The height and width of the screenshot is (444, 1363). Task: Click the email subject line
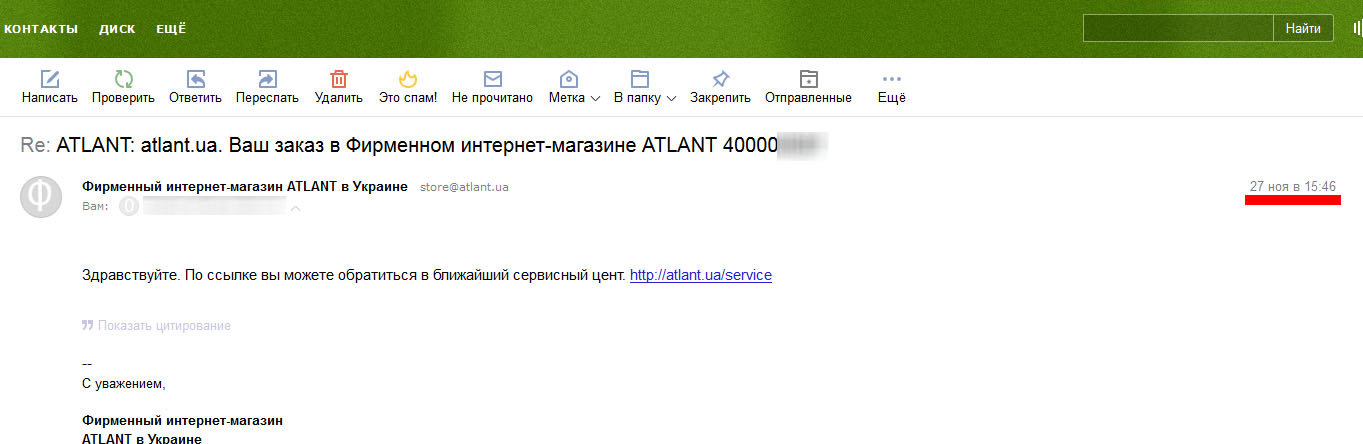pyautogui.click(x=425, y=145)
